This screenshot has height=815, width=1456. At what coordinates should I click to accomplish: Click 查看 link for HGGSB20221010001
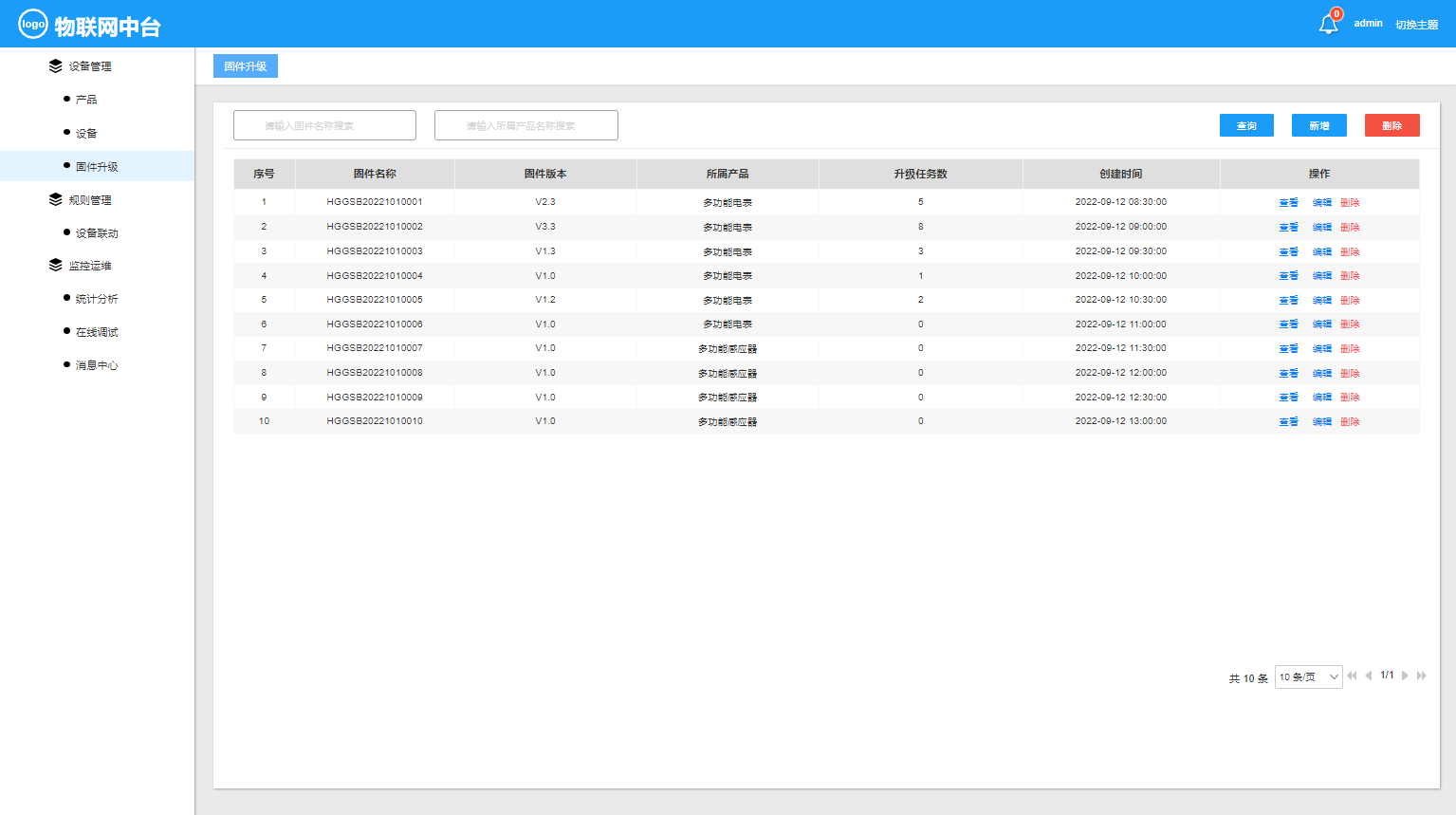point(1288,202)
